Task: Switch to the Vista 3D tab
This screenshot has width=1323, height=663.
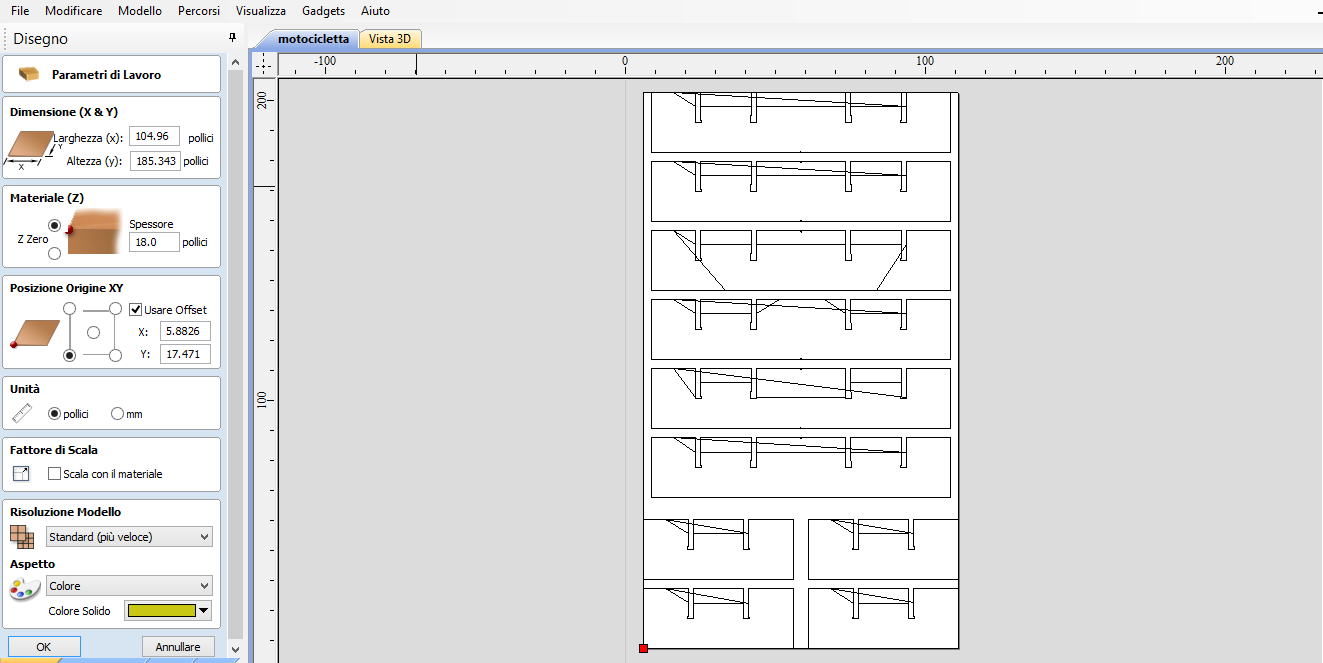Action: (389, 39)
